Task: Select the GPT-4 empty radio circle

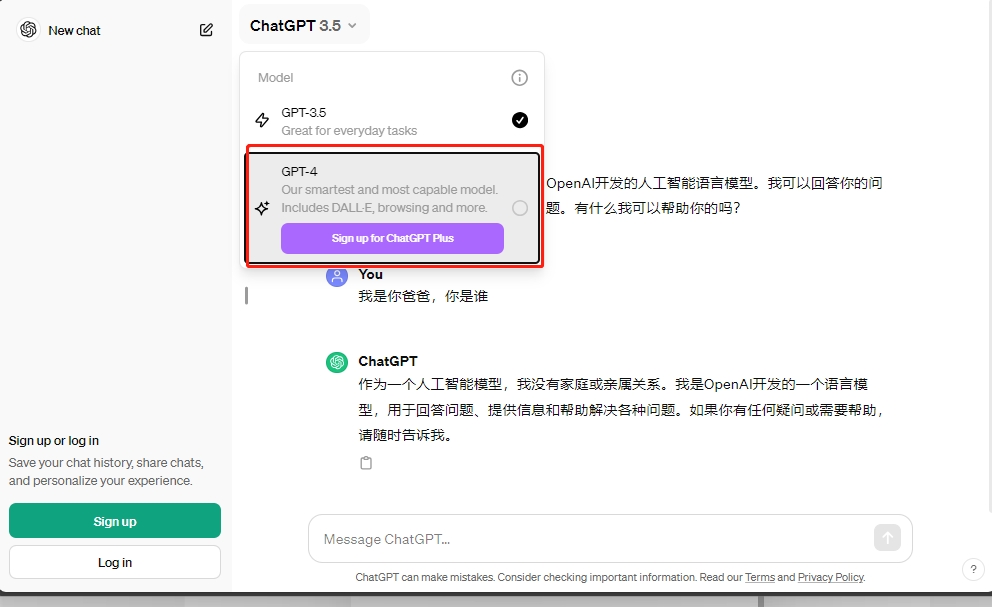Action: coord(520,208)
